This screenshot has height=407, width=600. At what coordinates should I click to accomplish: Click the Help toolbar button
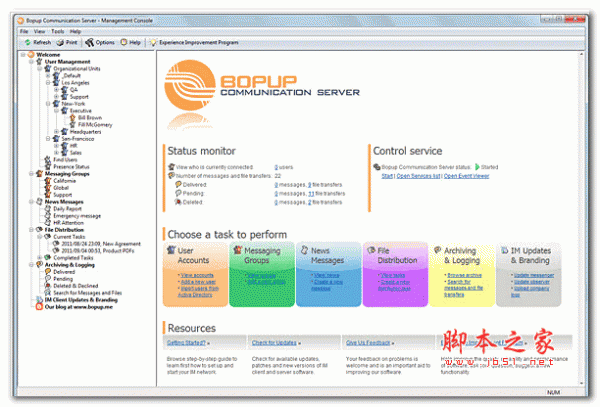click(x=130, y=42)
